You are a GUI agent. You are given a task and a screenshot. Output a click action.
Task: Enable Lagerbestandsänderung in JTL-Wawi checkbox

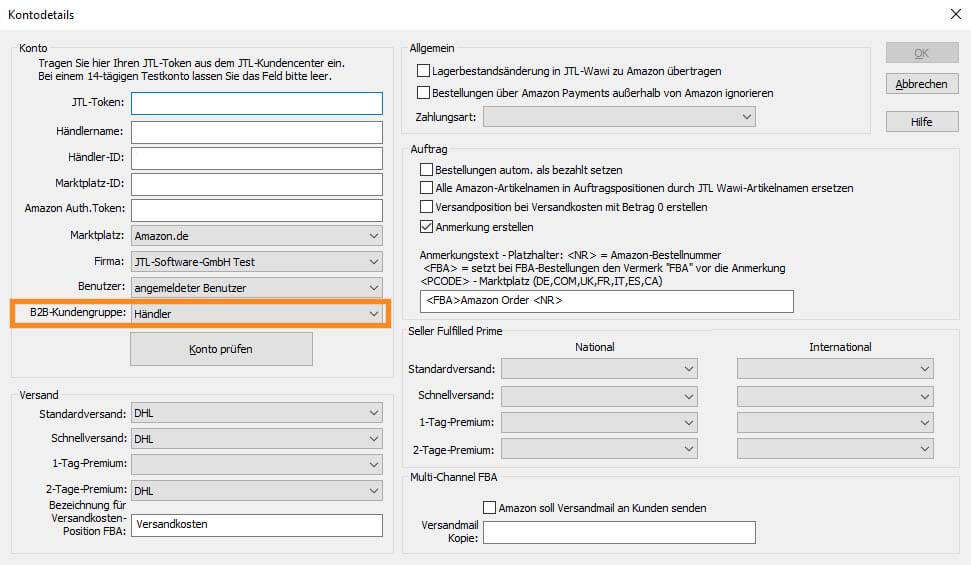tap(423, 71)
